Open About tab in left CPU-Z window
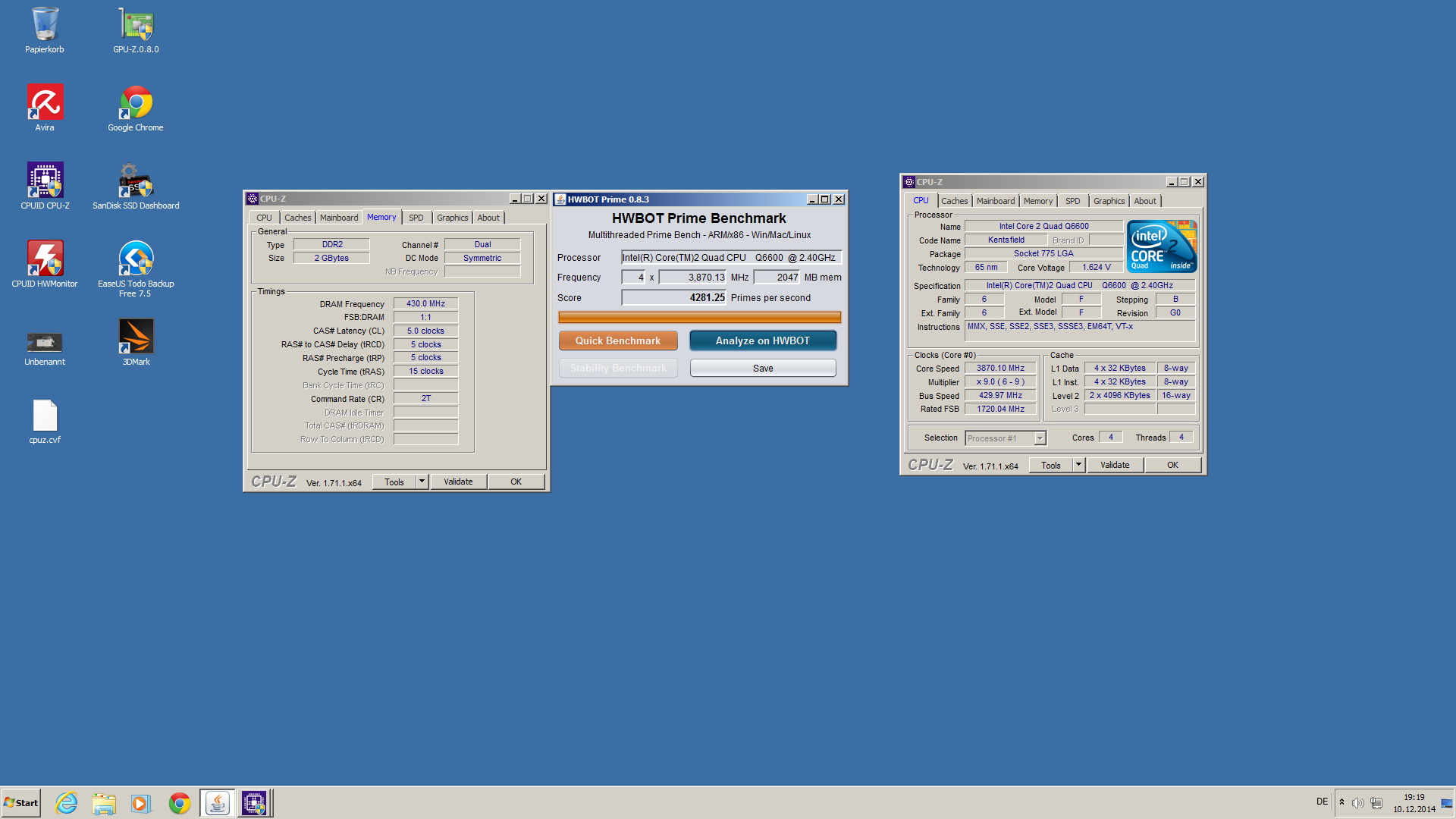The width and height of the screenshot is (1456, 819). pos(488,218)
